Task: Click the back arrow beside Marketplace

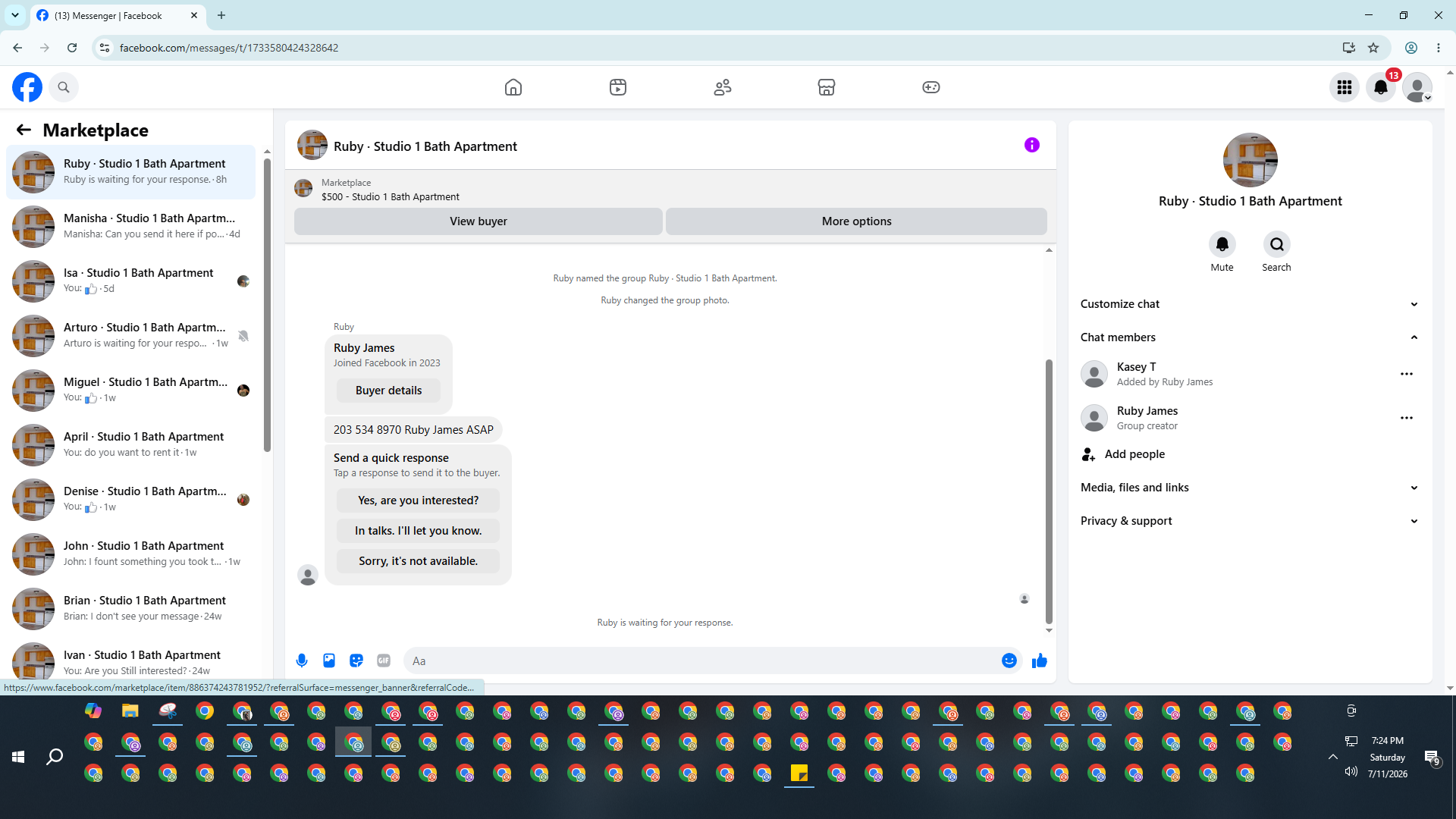Action: point(24,130)
